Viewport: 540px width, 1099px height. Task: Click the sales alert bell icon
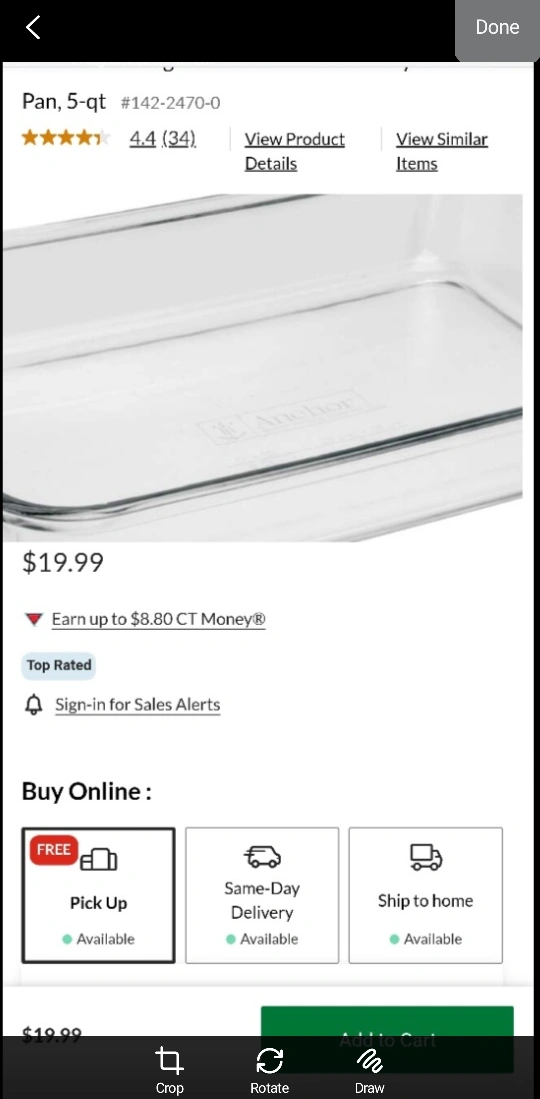[x=34, y=704]
